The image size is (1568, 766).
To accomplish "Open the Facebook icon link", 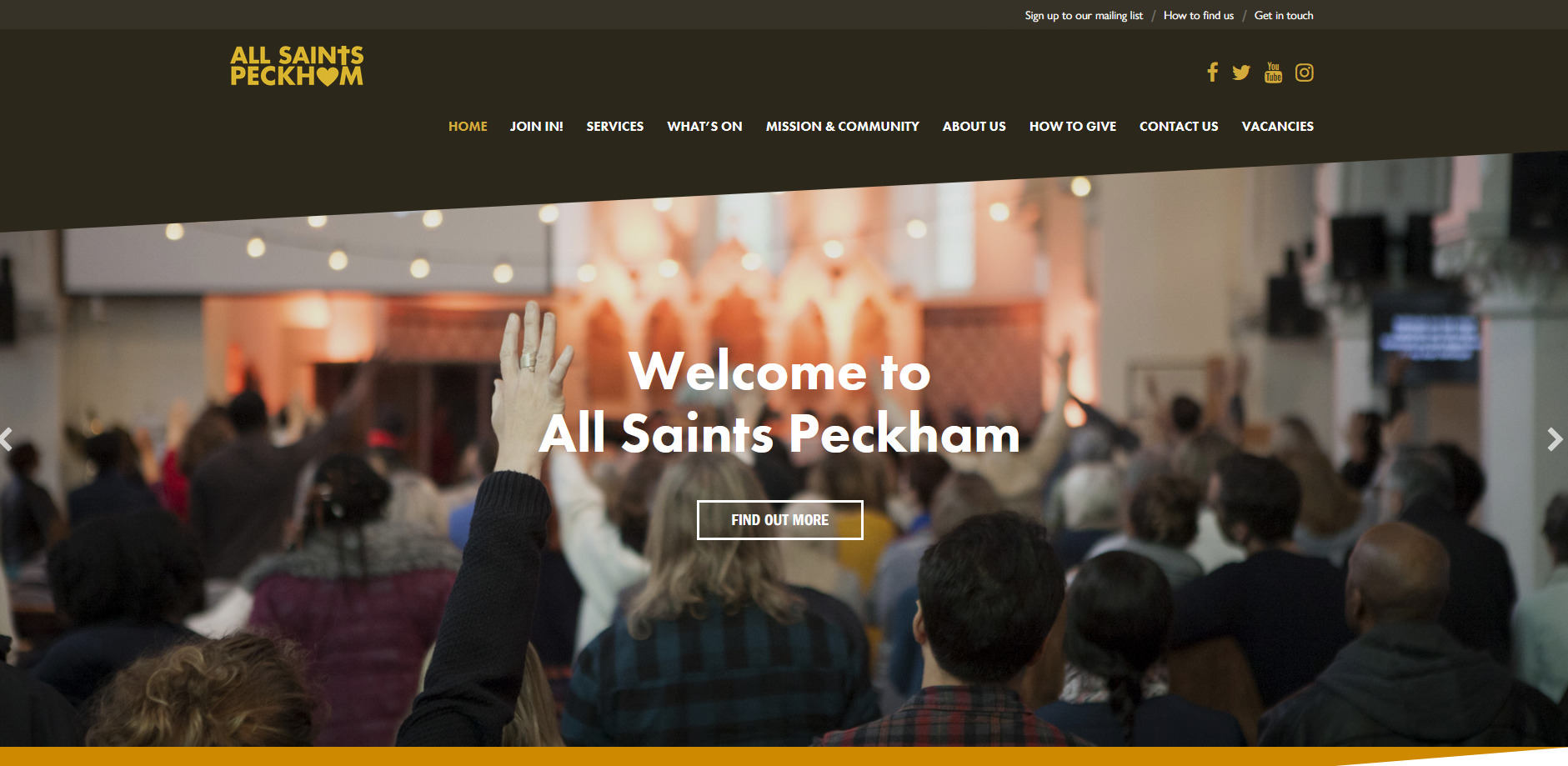I will pos(1213,73).
